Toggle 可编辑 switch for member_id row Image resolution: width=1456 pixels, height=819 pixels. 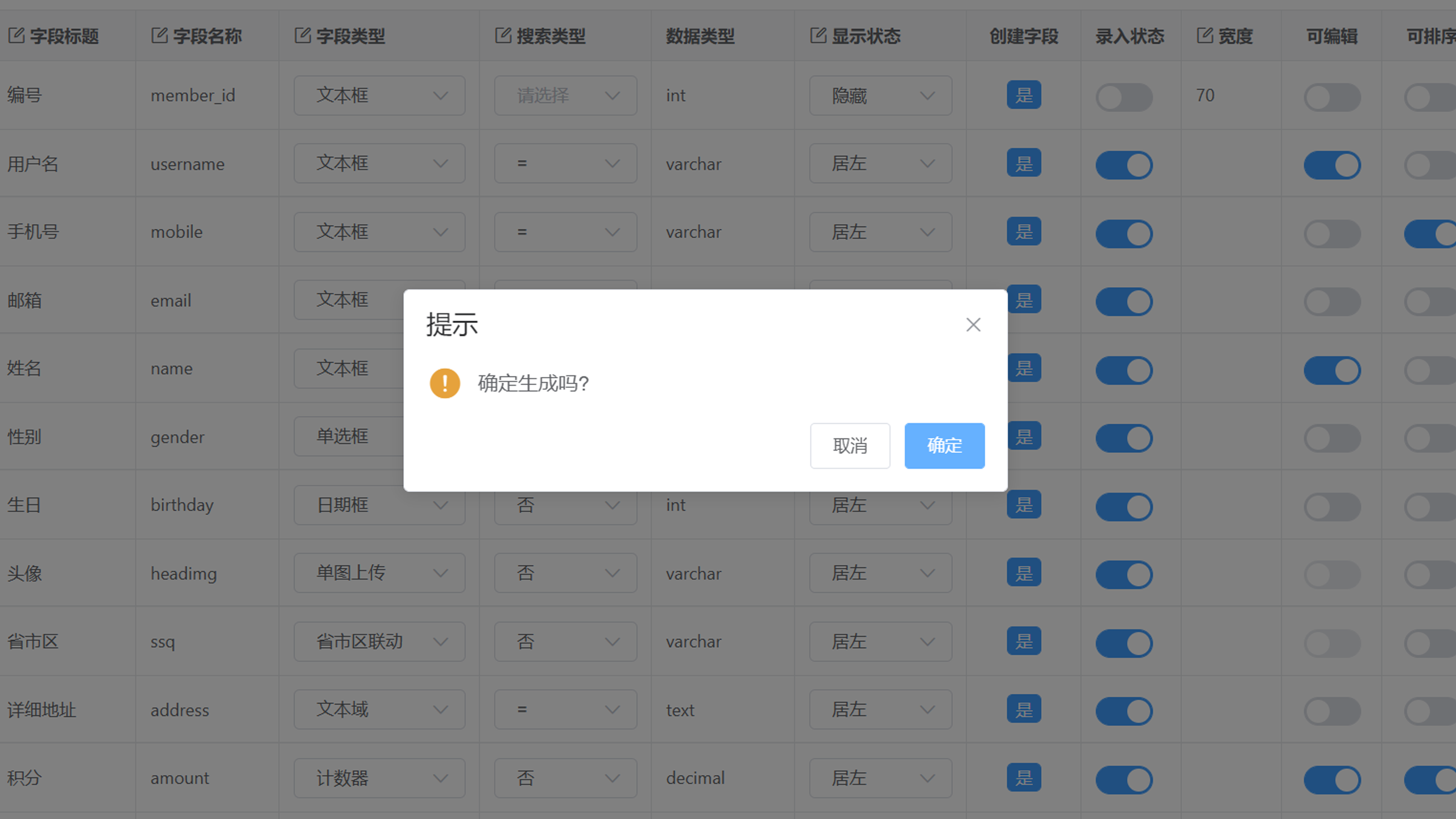[x=1332, y=97]
